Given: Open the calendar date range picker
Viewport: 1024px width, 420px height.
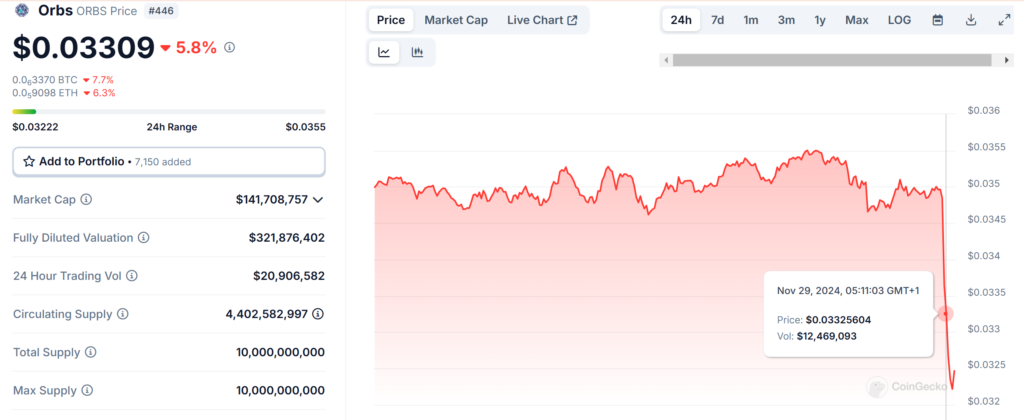Looking at the screenshot, I should click(x=937, y=20).
